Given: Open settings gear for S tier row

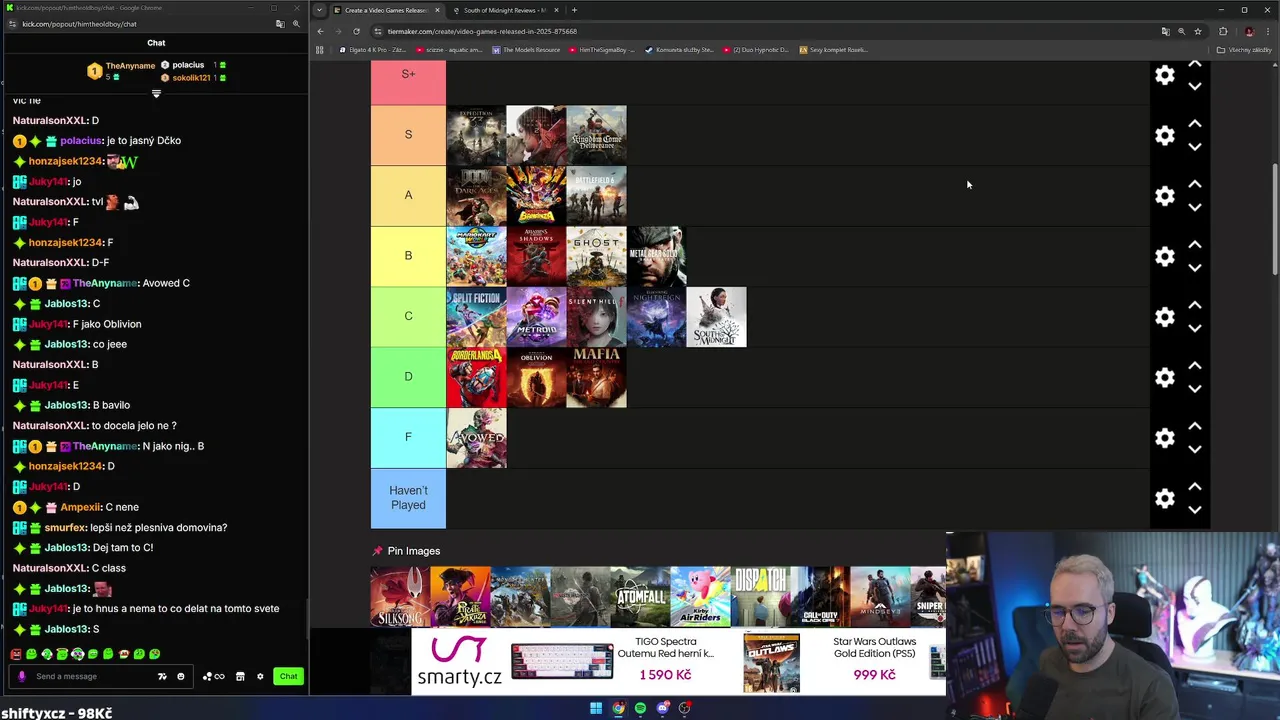Looking at the screenshot, I should click(x=1165, y=135).
